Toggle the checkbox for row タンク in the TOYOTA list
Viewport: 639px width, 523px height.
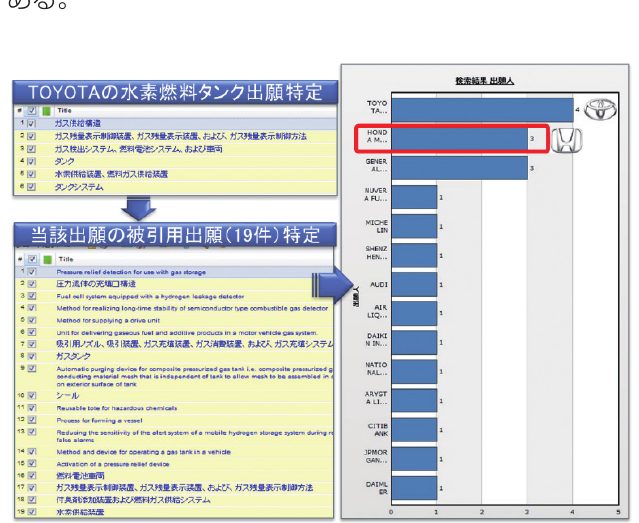(32, 161)
